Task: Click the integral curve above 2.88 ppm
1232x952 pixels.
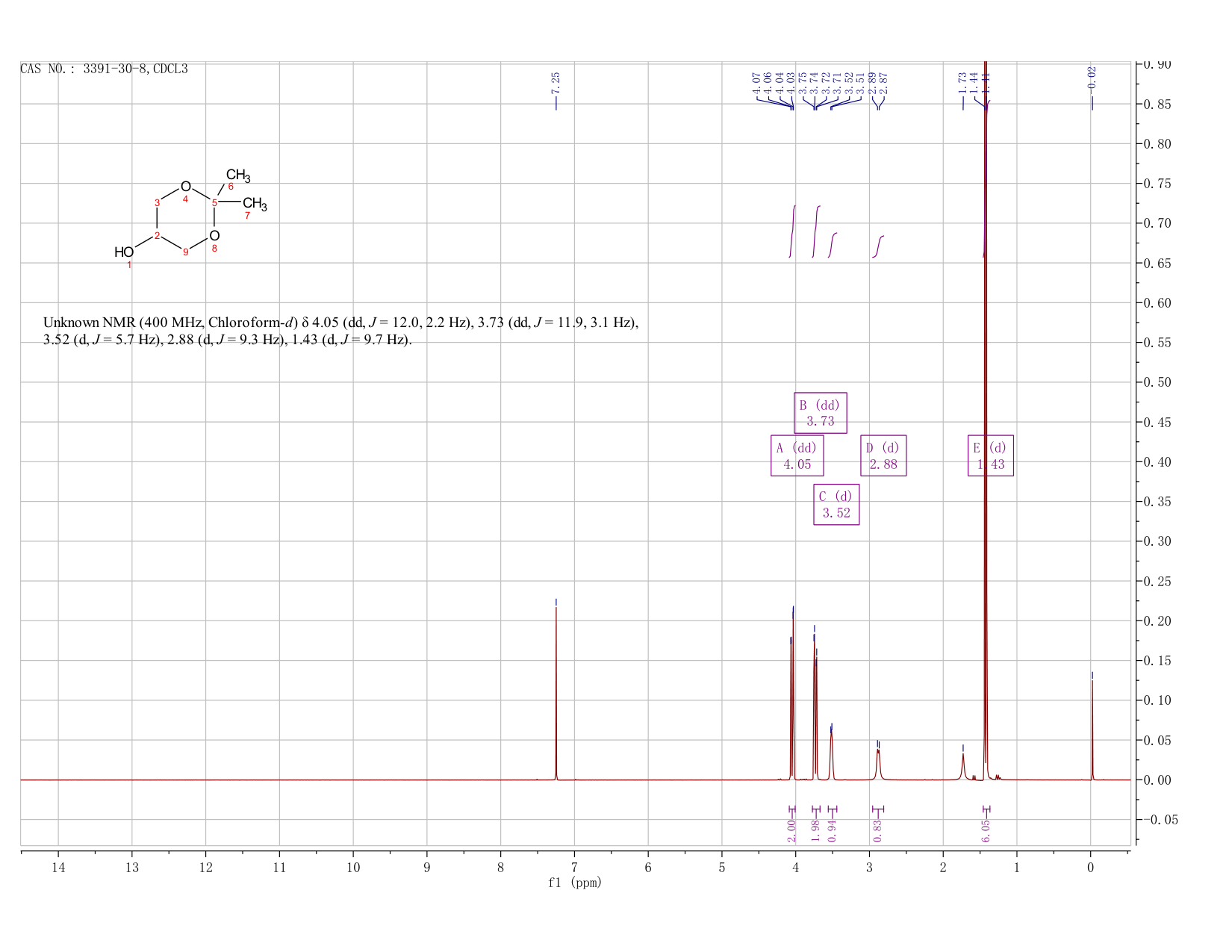Action: point(878,246)
